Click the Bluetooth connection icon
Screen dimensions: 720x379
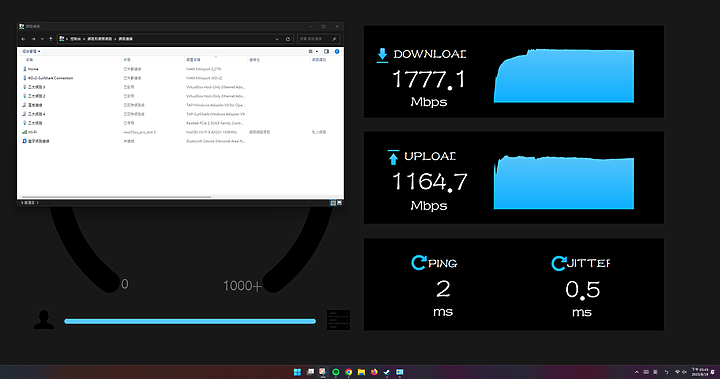click(x=24, y=141)
